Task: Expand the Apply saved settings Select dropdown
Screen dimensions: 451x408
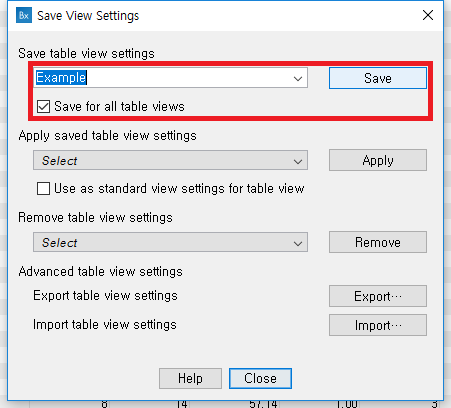Action: click(170, 160)
